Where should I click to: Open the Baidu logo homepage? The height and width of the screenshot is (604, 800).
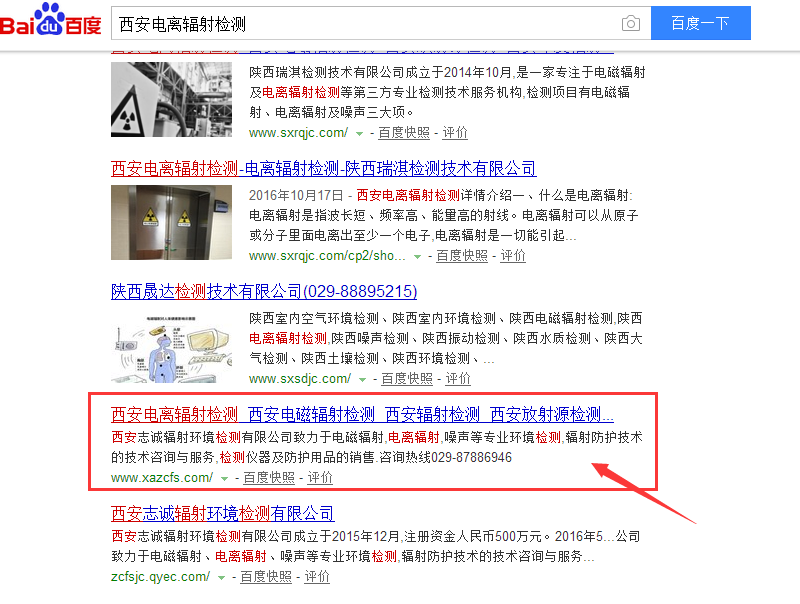51,20
